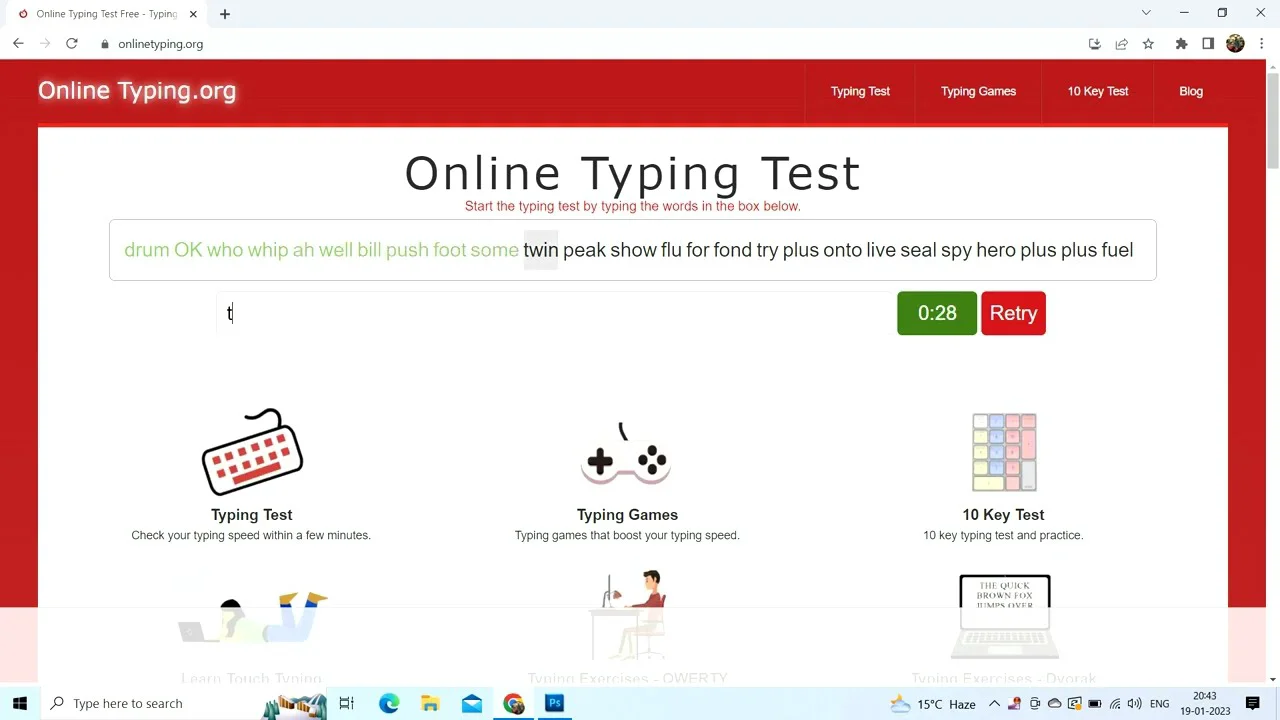Image resolution: width=1280 pixels, height=720 pixels.
Task: Check battery status in system tray
Action: coord(1095,704)
